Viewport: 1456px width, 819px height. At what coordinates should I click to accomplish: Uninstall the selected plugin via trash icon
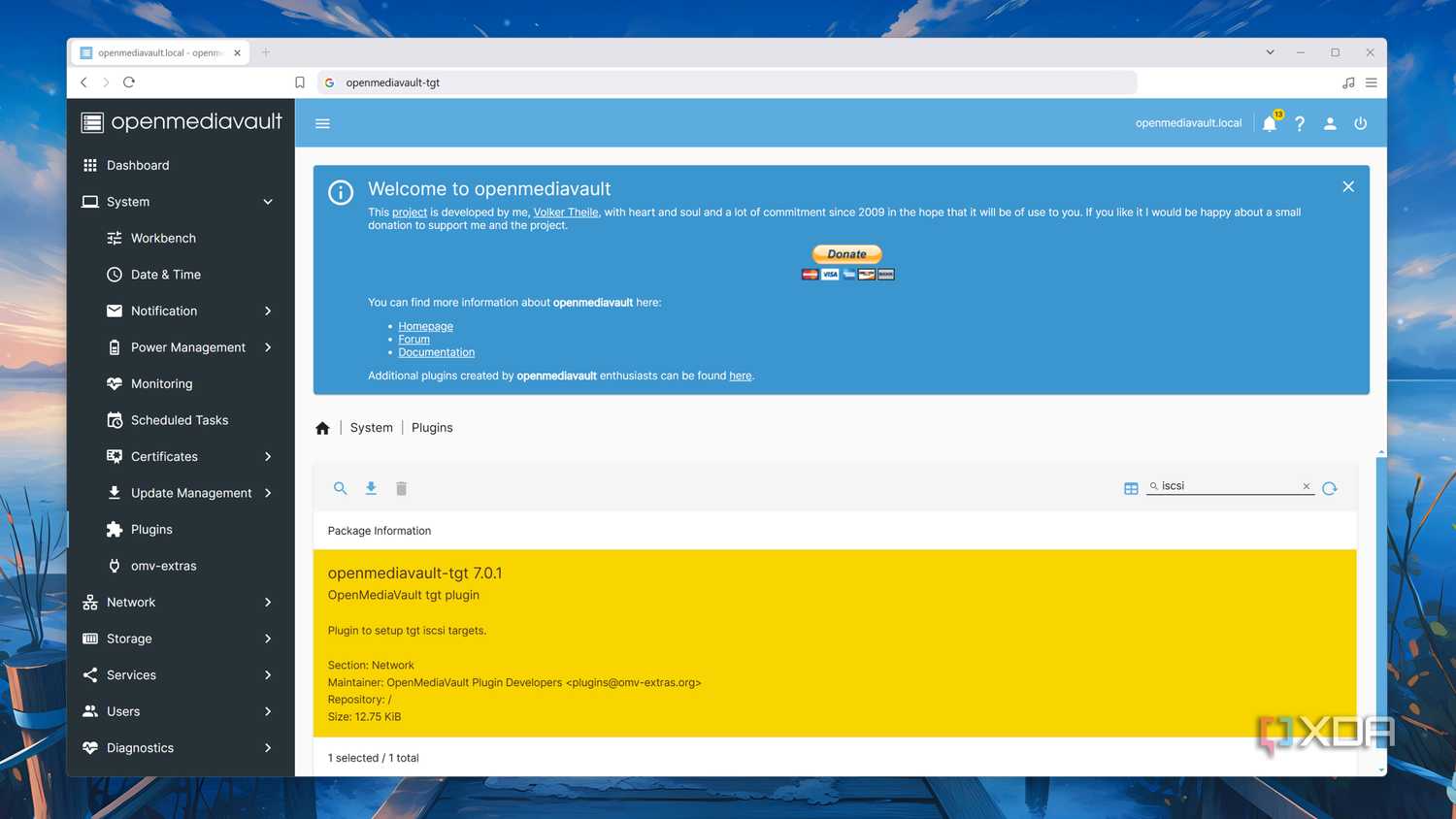[x=401, y=488]
